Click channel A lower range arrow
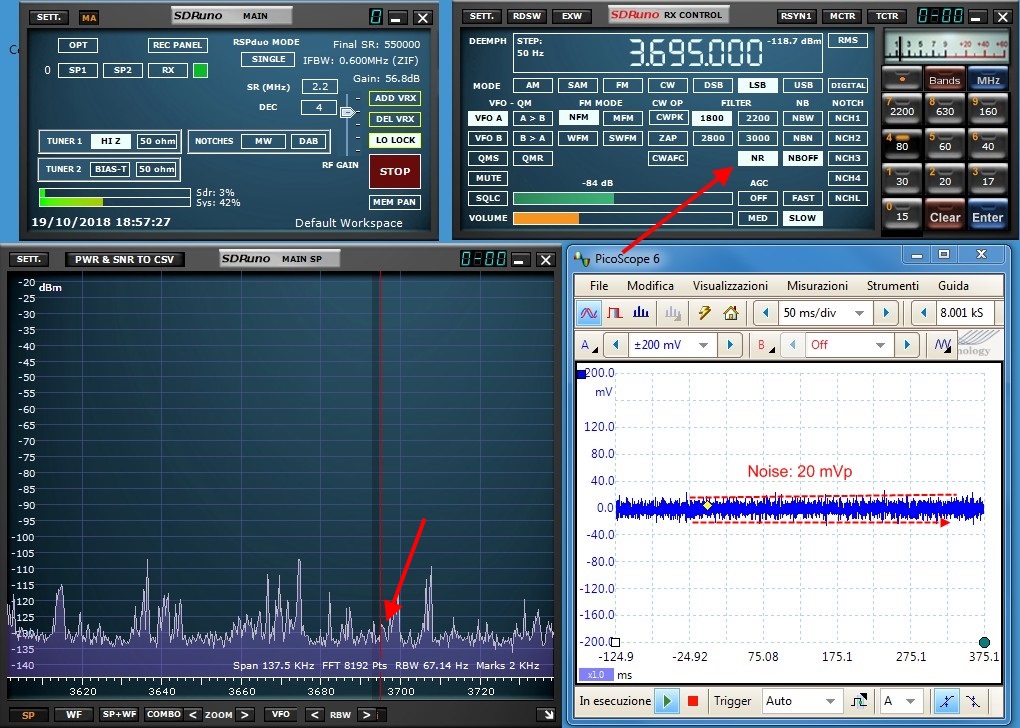This screenshot has width=1020, height=728. (615, 345)
